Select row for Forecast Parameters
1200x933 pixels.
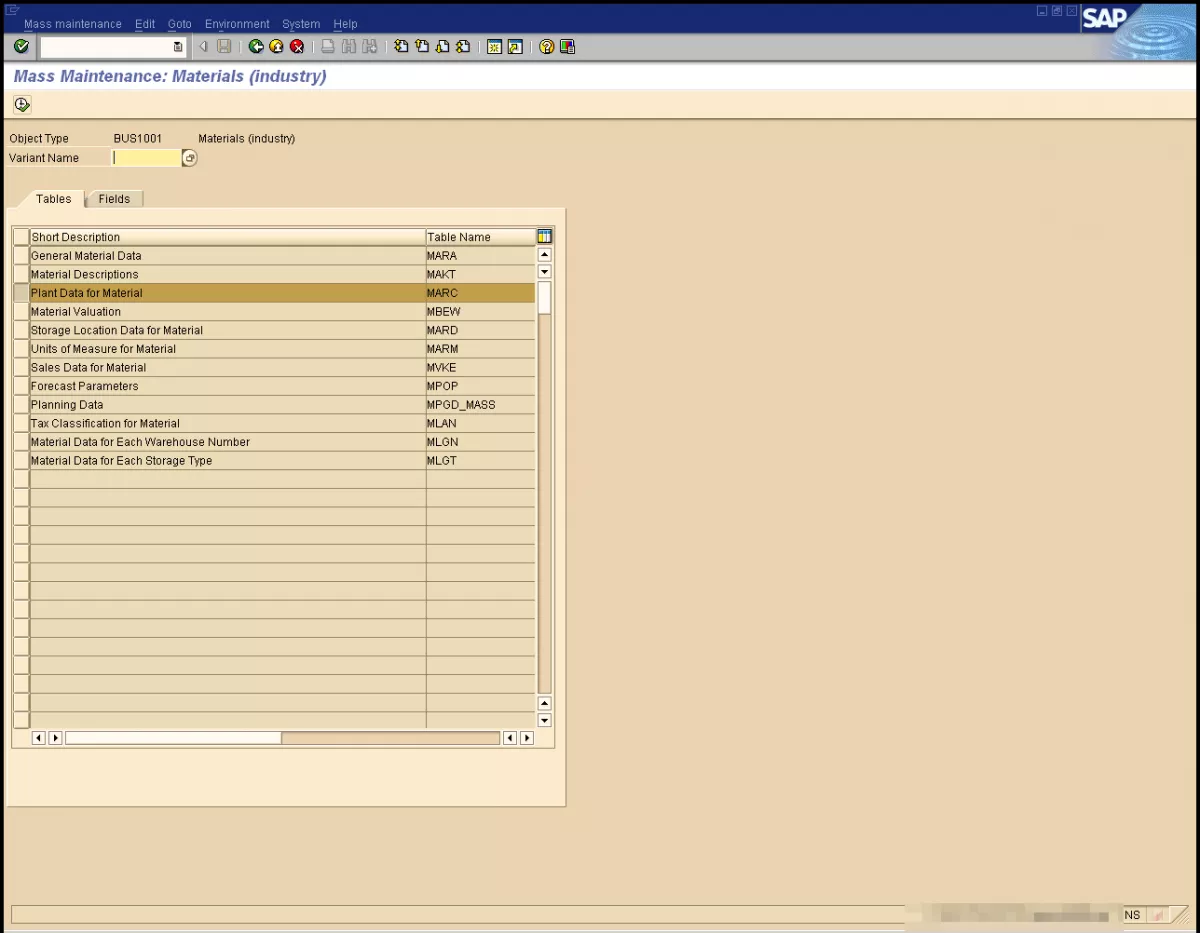point(21,386)
